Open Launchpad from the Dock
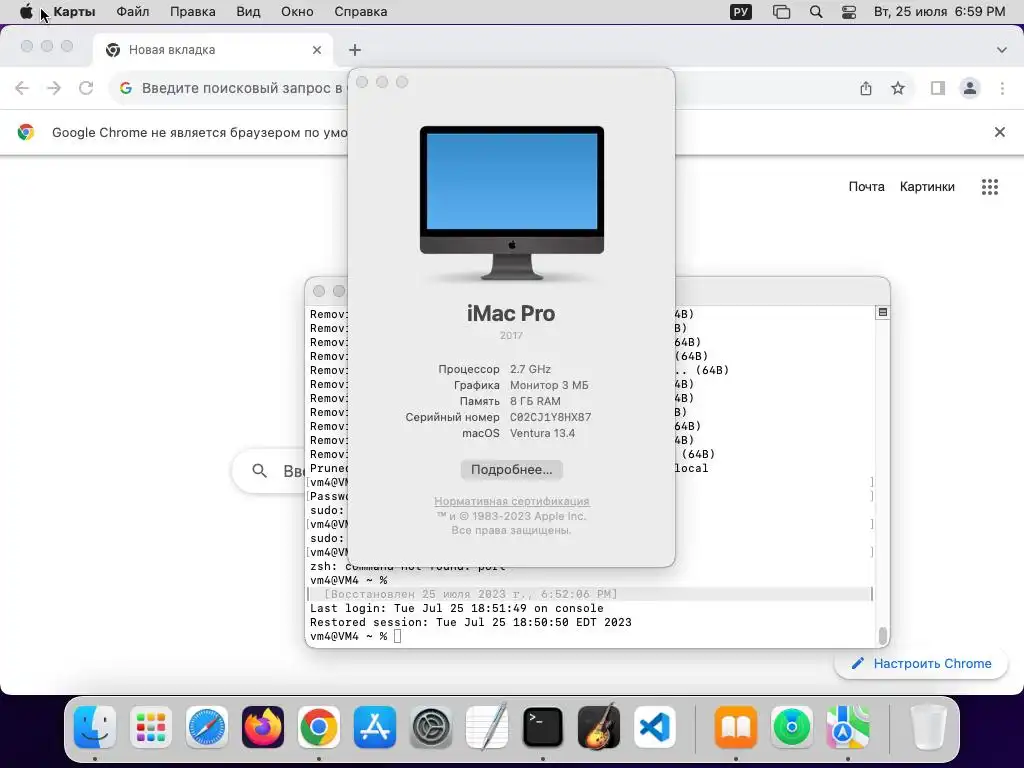The width and height of the screenshot is (1024, 768). [x=151, y=727]
